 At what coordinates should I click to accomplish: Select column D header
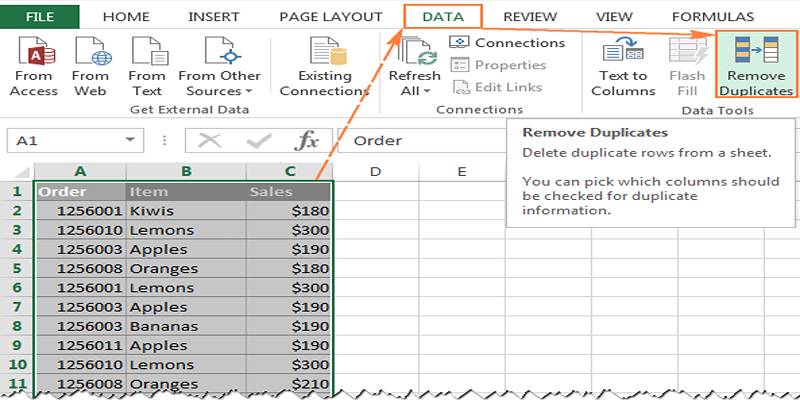(376, 171)
